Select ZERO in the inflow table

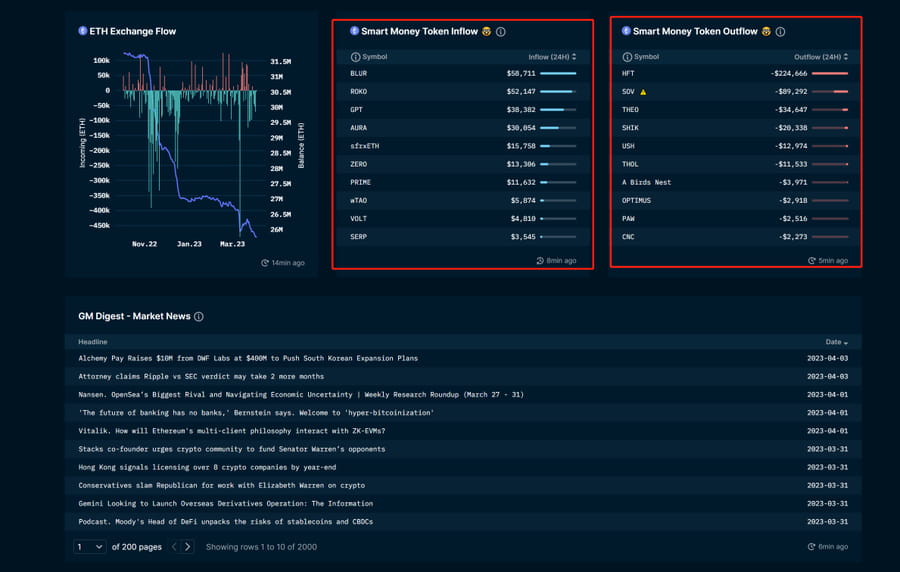(x=358, y=164)
